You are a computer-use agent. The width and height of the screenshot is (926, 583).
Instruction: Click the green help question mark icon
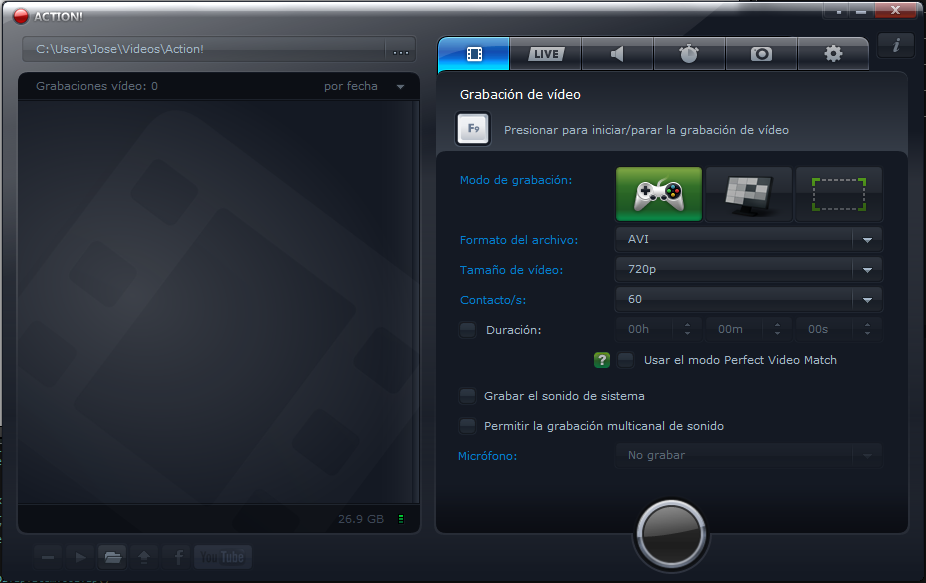click(x=602, y=360)
